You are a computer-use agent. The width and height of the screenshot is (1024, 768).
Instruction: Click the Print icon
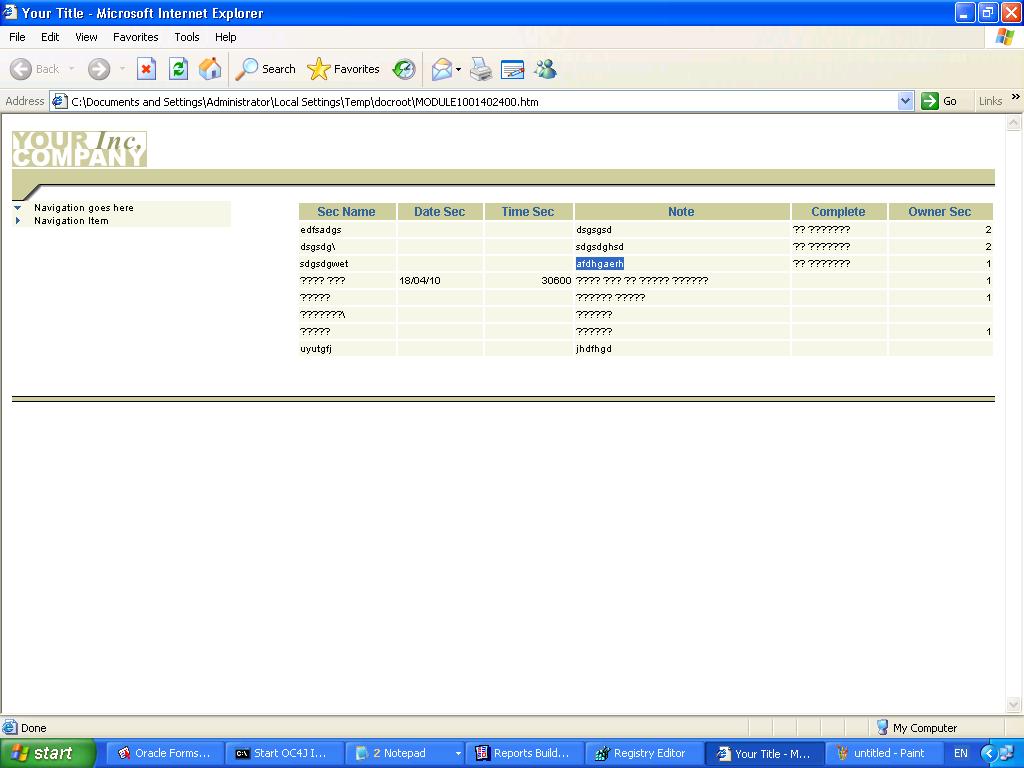click(481, 69)
